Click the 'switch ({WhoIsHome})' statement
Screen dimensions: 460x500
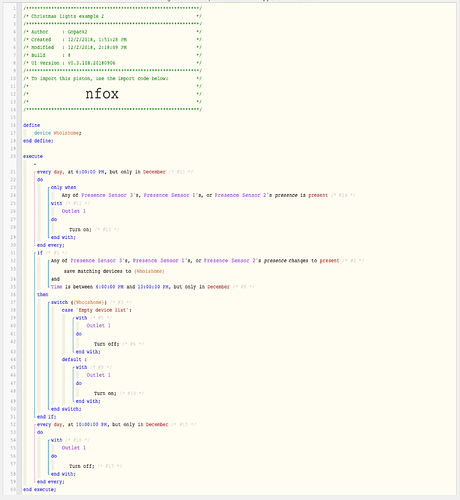[79, 302]
